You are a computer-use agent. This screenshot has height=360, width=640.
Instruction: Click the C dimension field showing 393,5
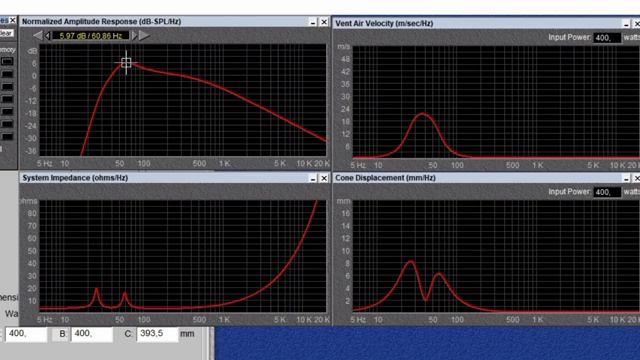[157, 334]
